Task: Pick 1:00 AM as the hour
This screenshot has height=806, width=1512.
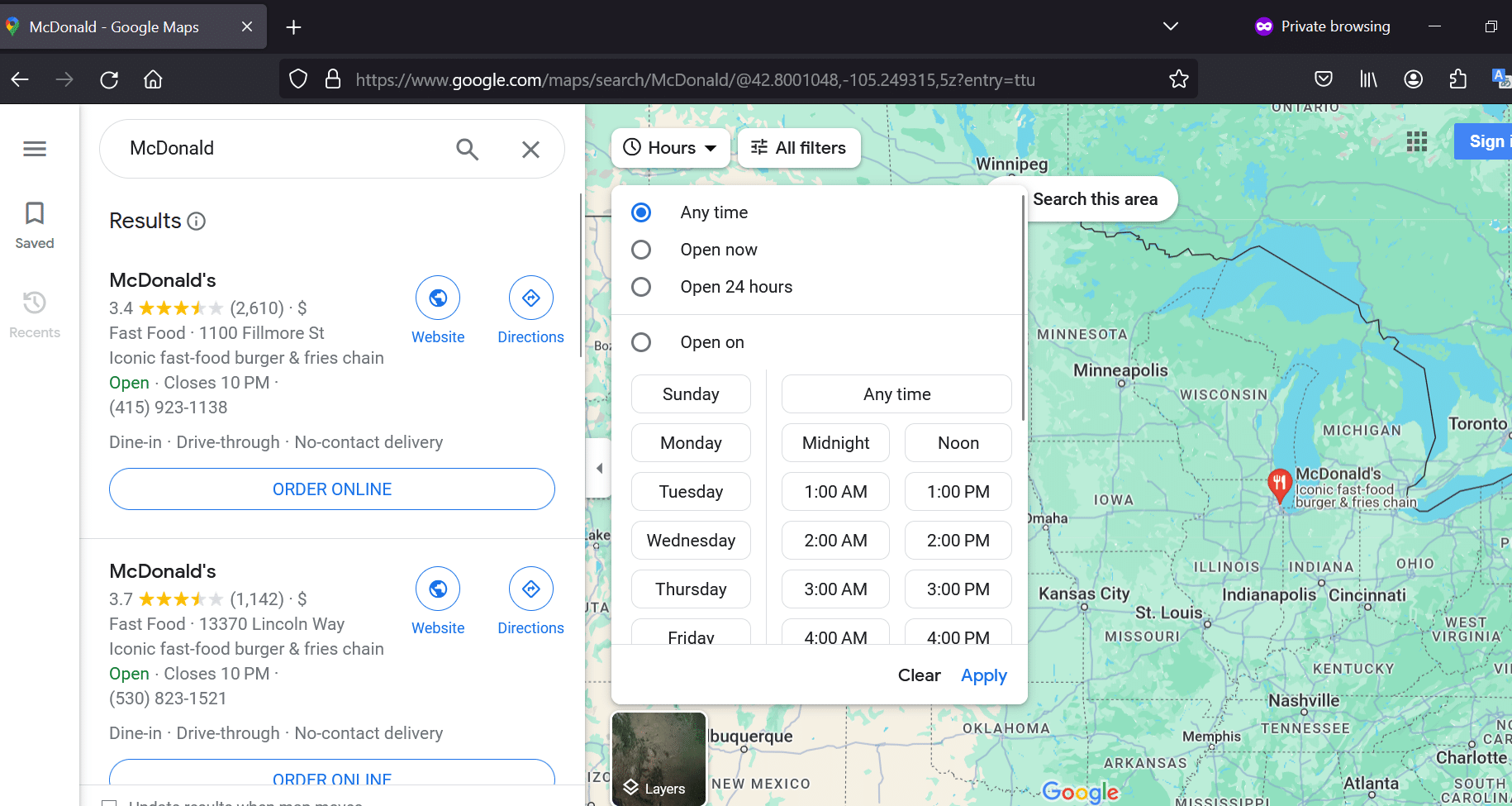Action: [835, 492]
